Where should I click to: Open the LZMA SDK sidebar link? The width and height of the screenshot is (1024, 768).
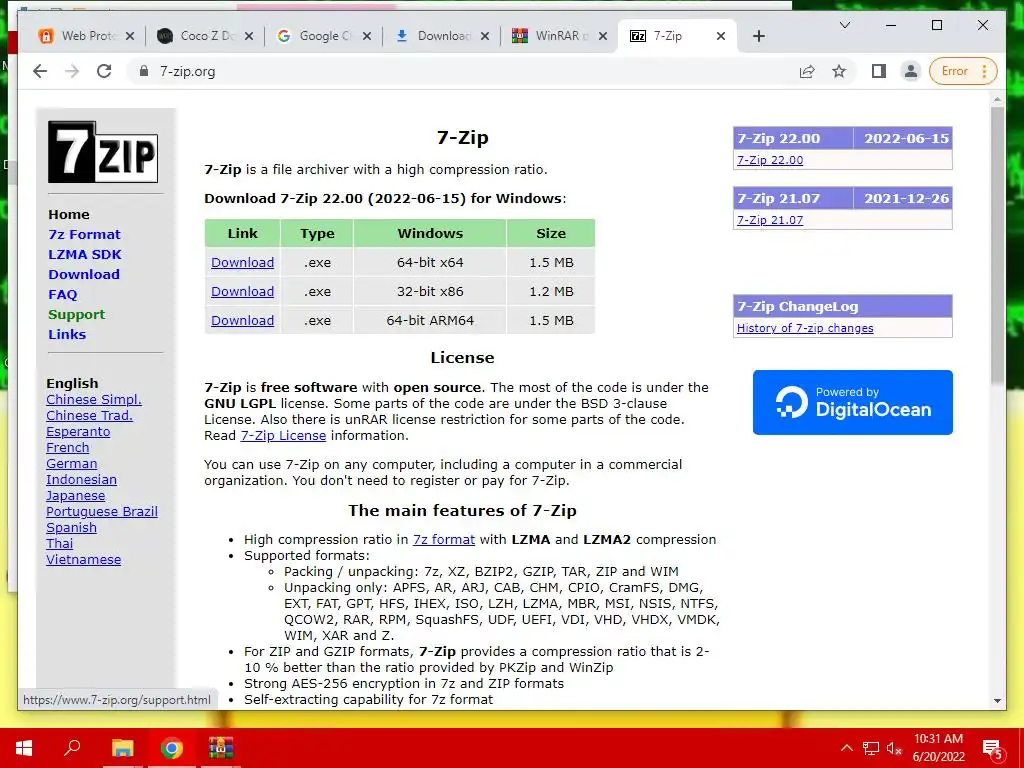[85, 255]
